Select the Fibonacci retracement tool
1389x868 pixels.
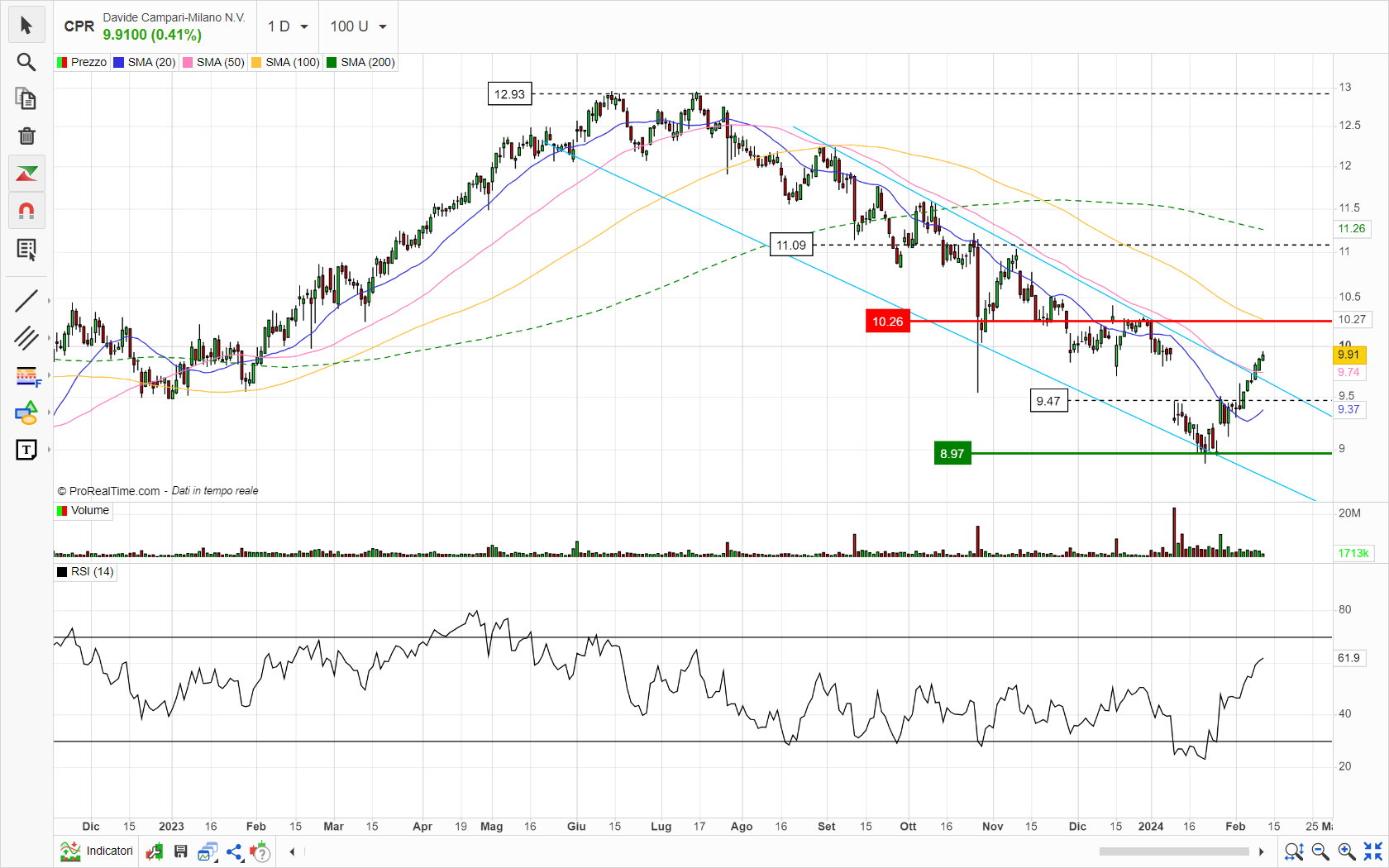click(28, 376)
